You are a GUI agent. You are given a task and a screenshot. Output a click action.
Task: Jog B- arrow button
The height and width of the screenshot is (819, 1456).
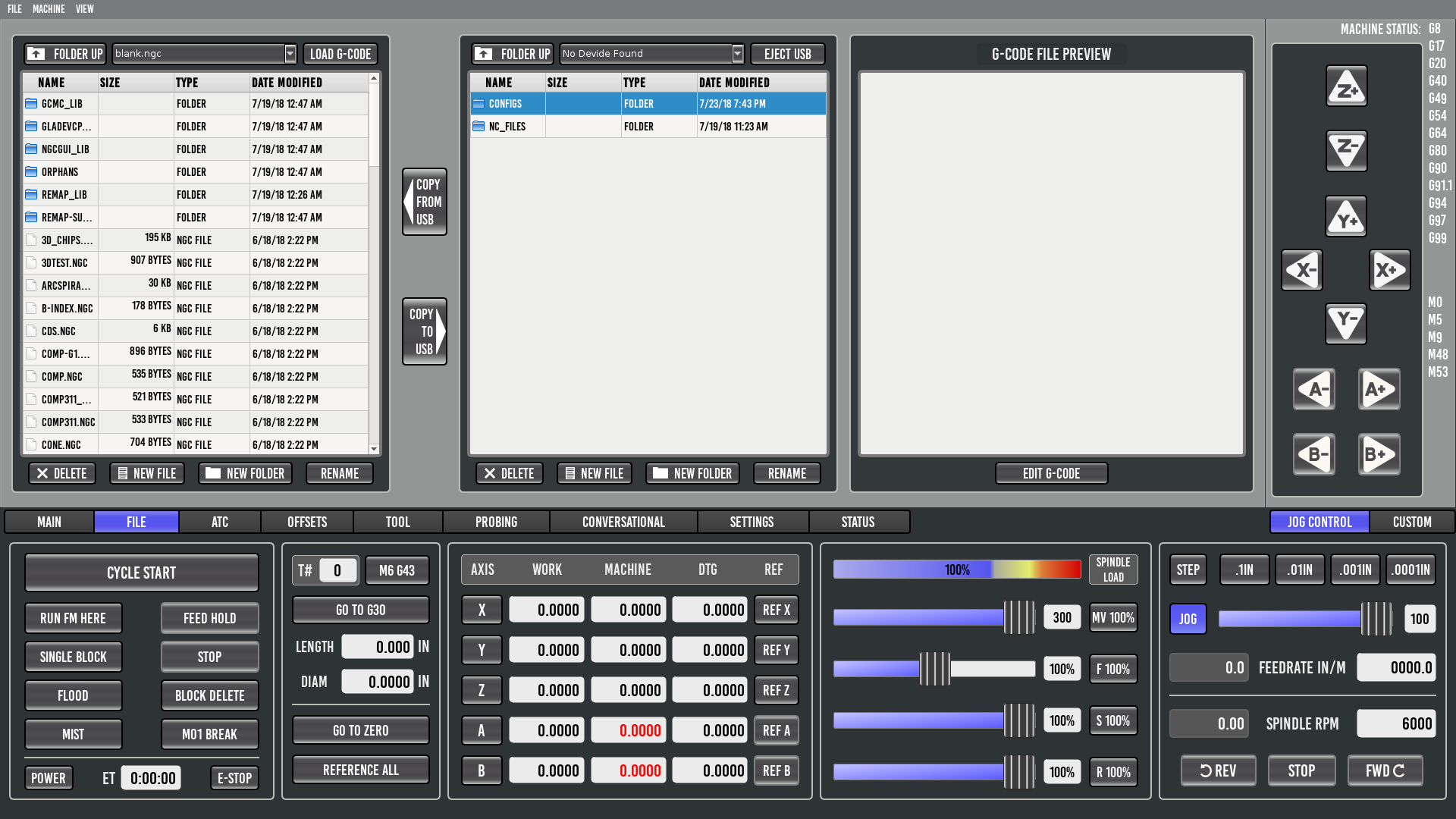pos(1314,455)
